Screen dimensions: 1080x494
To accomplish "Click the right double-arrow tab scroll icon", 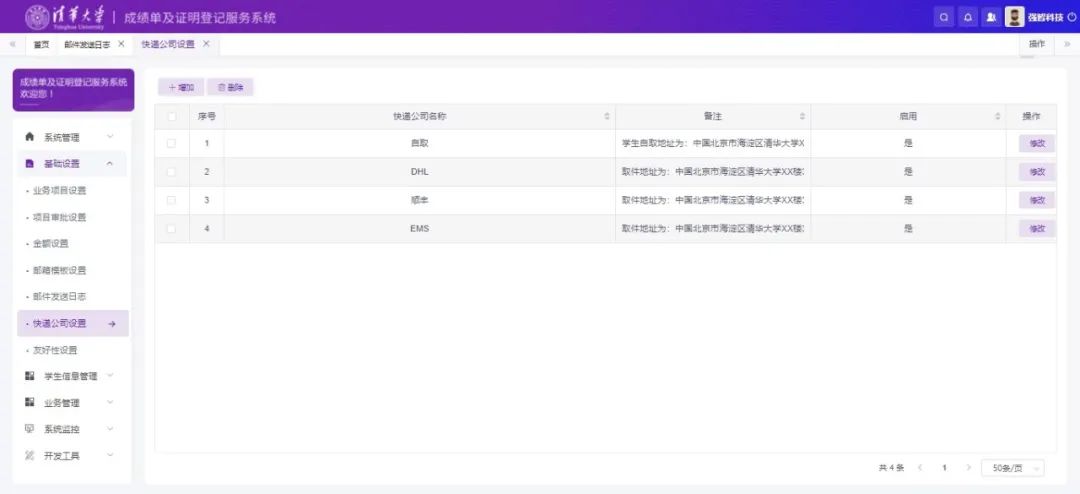I will pyautogui.click(x=1067, y=44).
